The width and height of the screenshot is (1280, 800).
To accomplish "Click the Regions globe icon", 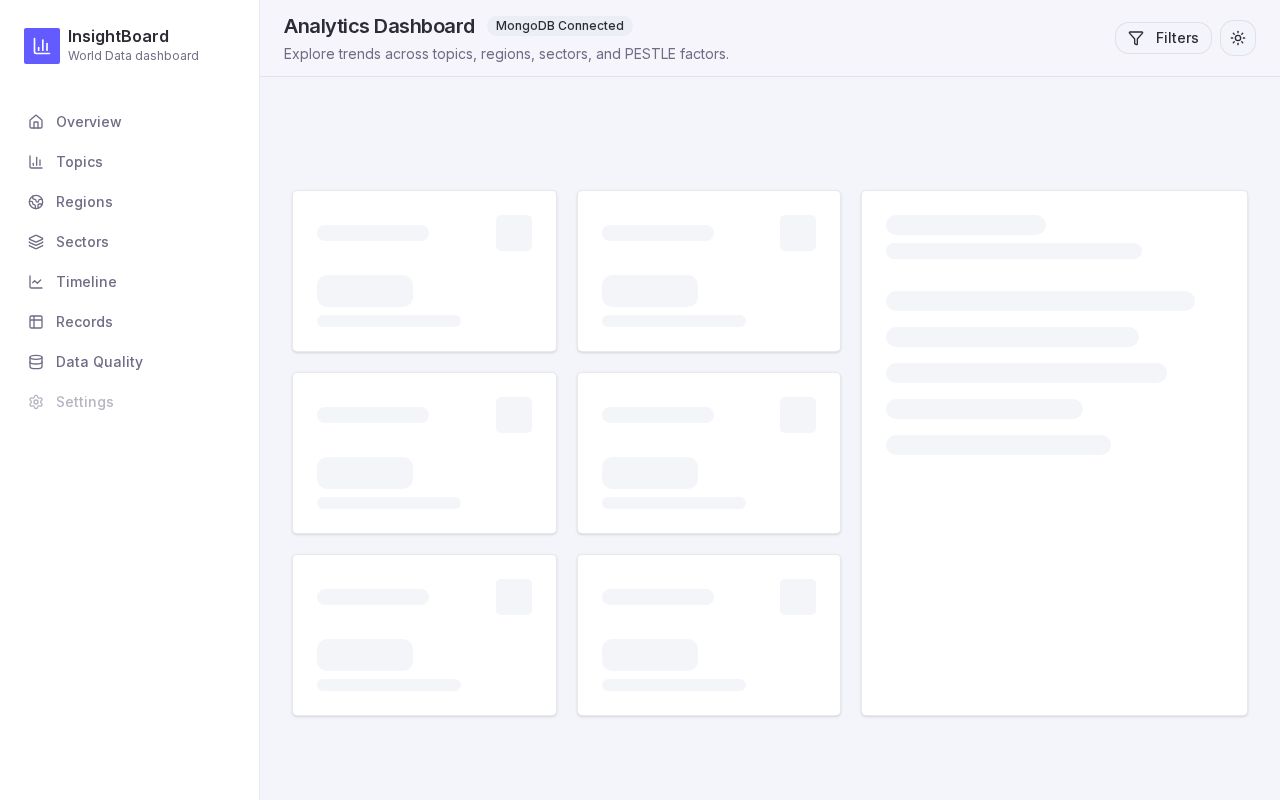I will [x=36, y=202].
